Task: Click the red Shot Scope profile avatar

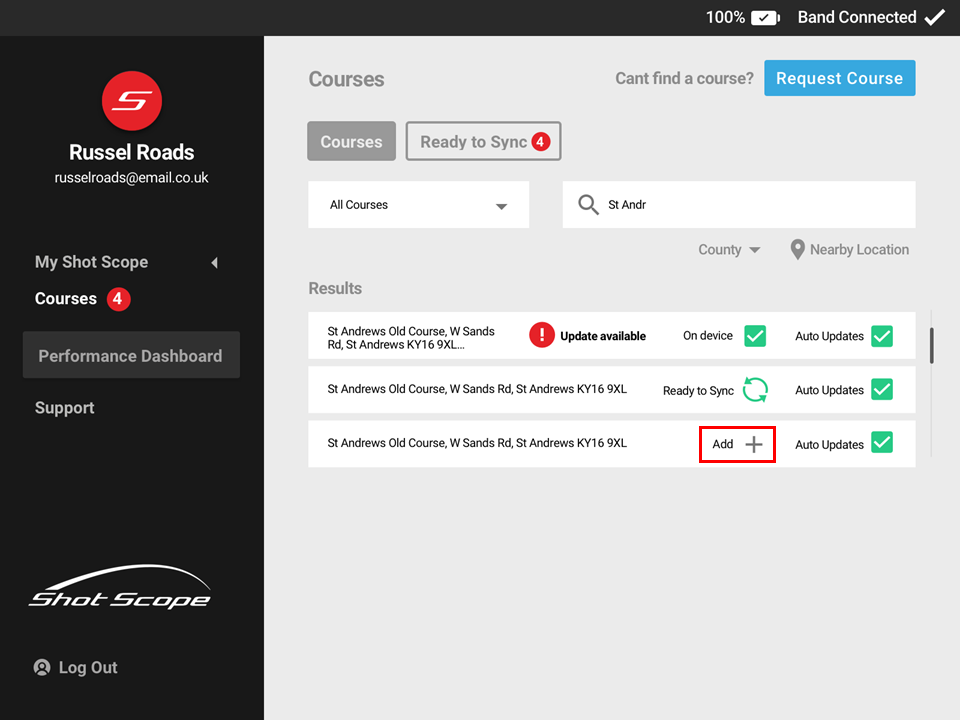Action: point(132,101)
